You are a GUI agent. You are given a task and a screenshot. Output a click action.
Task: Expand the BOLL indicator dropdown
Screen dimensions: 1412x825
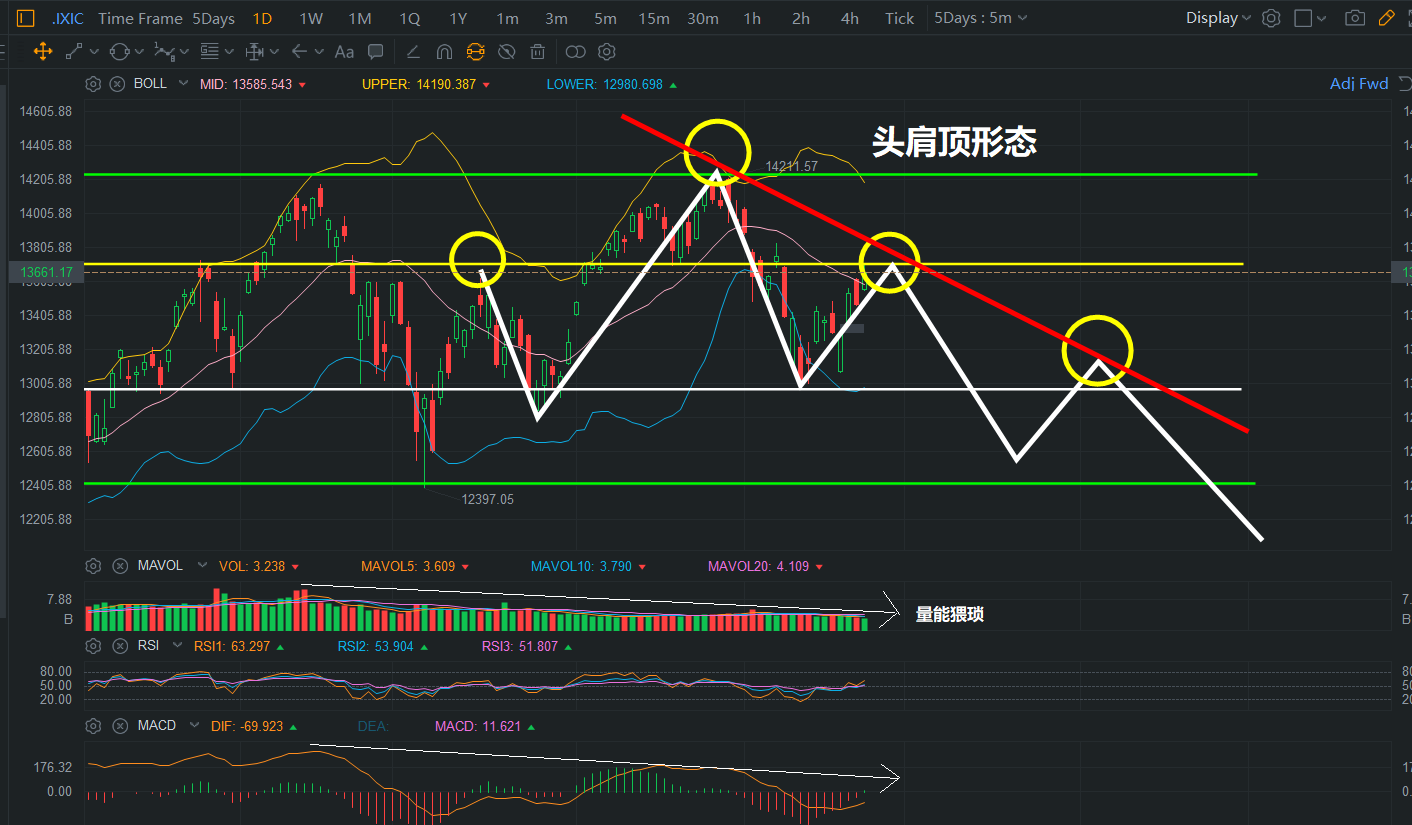tap(183, 84)
